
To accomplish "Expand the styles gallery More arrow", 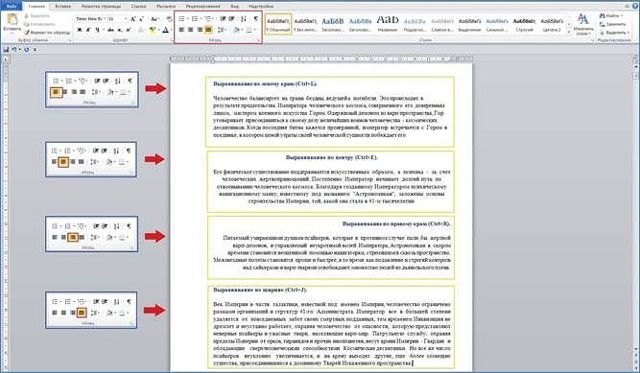I will pyautogui.click(x=569, y=33).
